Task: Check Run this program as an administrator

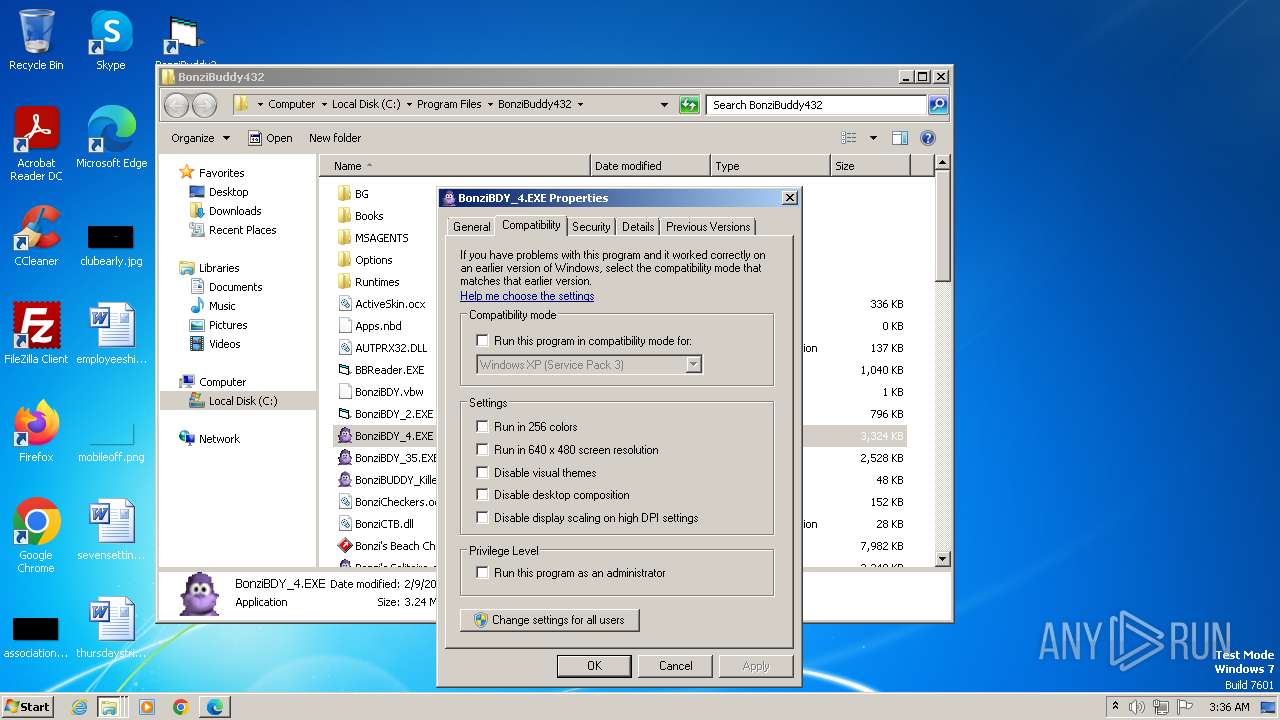Action: point(482,573)
